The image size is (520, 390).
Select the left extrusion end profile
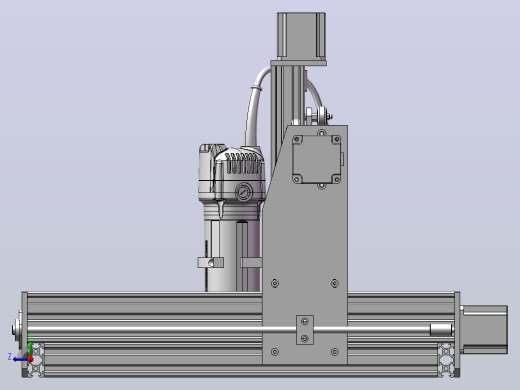[36, 360]
